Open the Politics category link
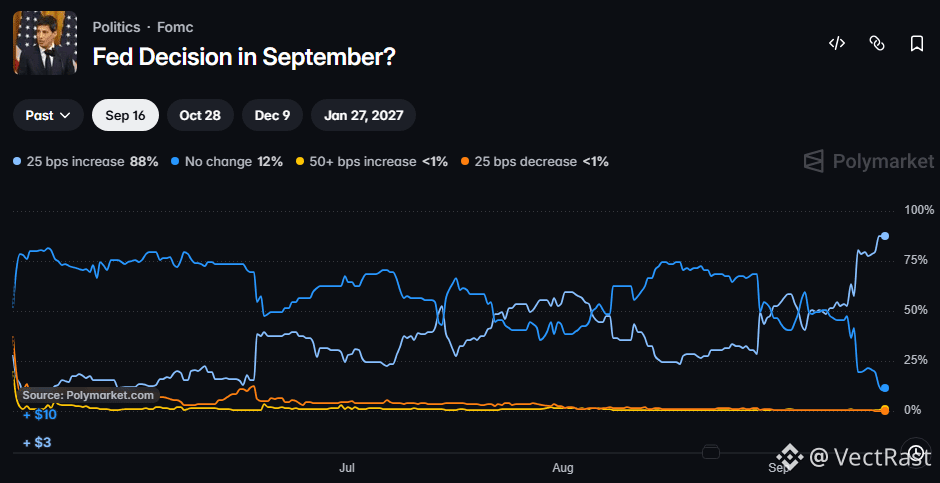The image size is (940, 483). coord(116,27)
